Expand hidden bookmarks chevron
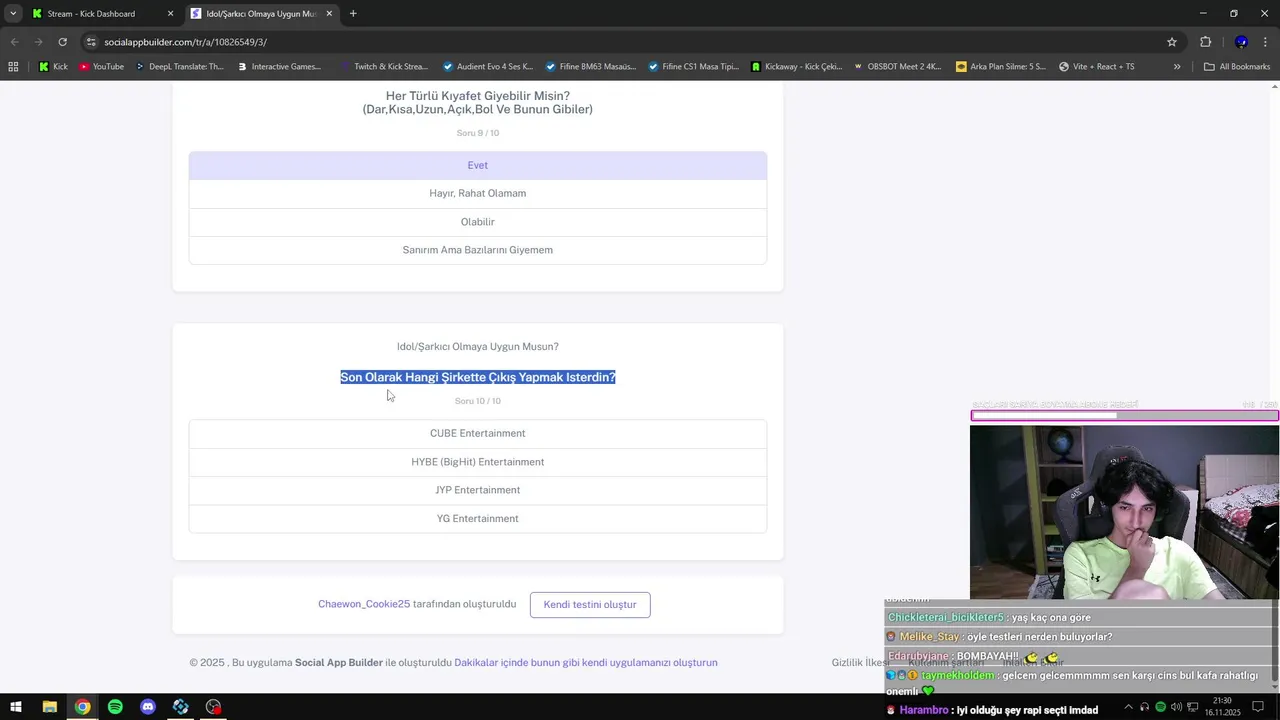1280x720 pixels. 1177,67
